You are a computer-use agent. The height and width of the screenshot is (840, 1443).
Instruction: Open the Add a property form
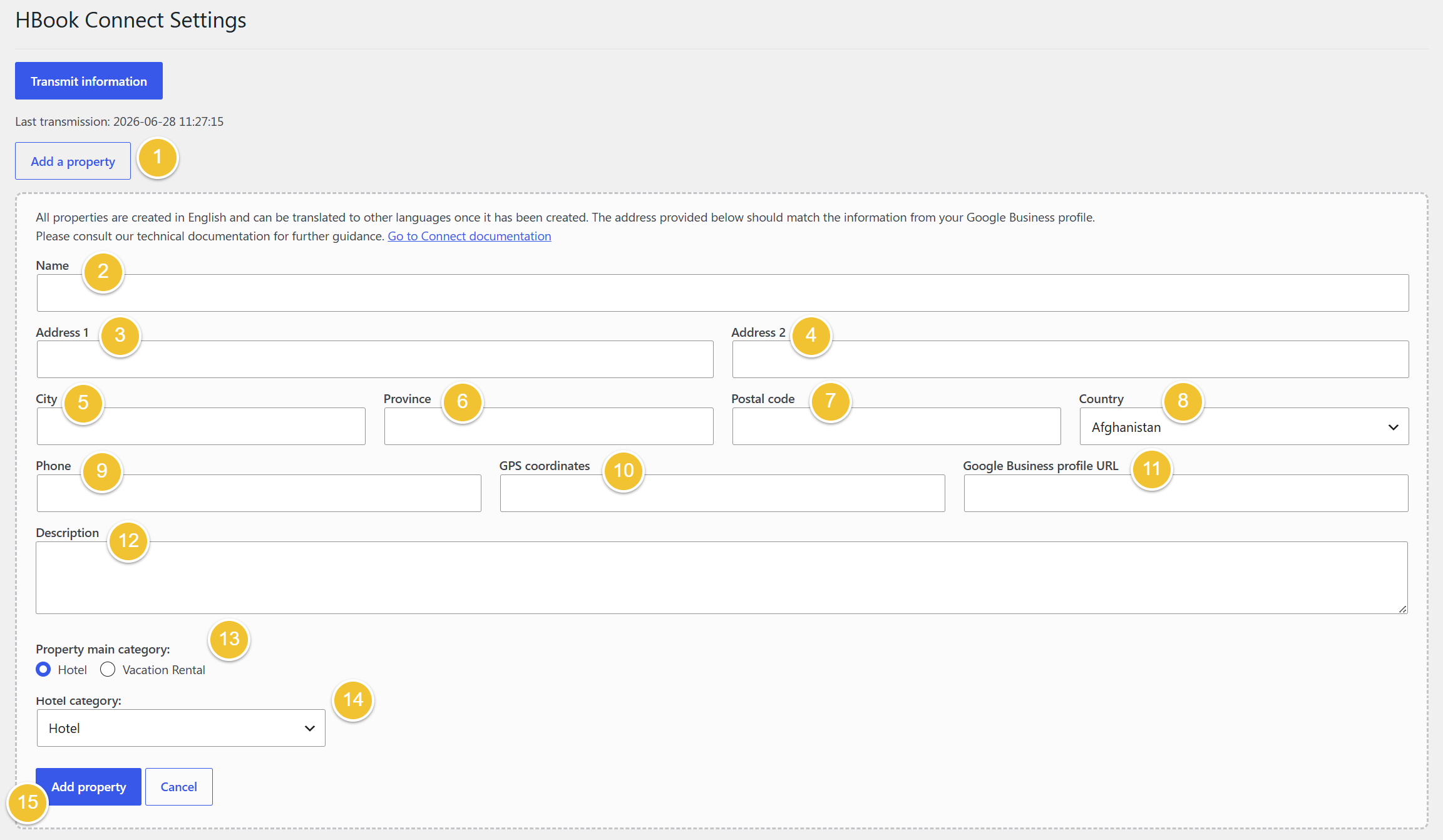(x=73, y=161)
